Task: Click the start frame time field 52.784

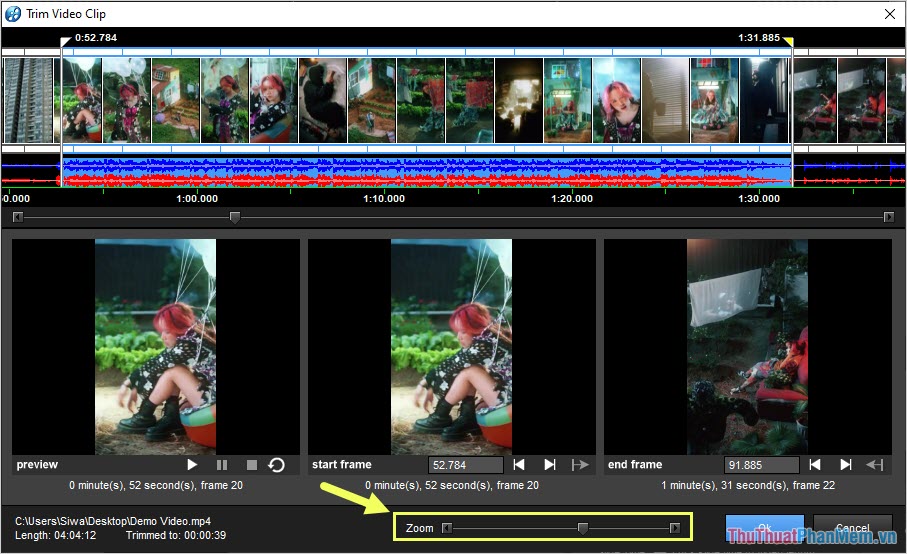Action: (466, 465)
